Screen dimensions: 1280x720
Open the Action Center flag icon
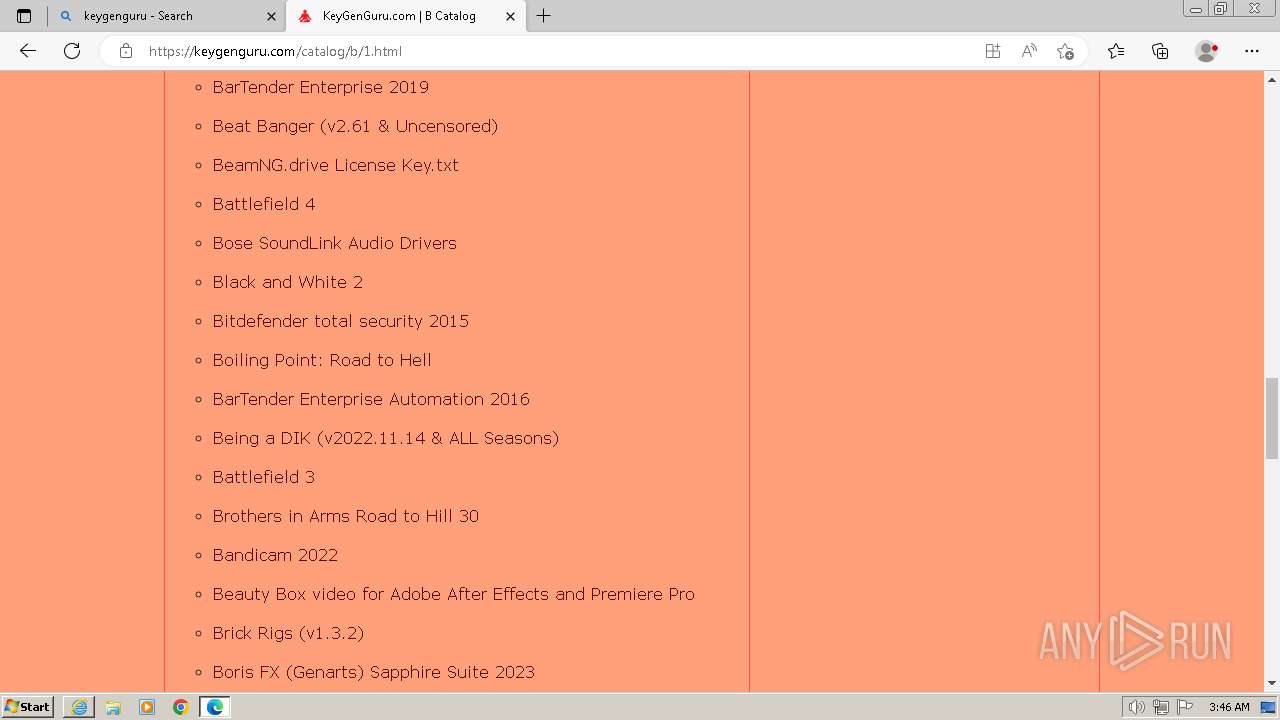click(x=1185, y=707)
